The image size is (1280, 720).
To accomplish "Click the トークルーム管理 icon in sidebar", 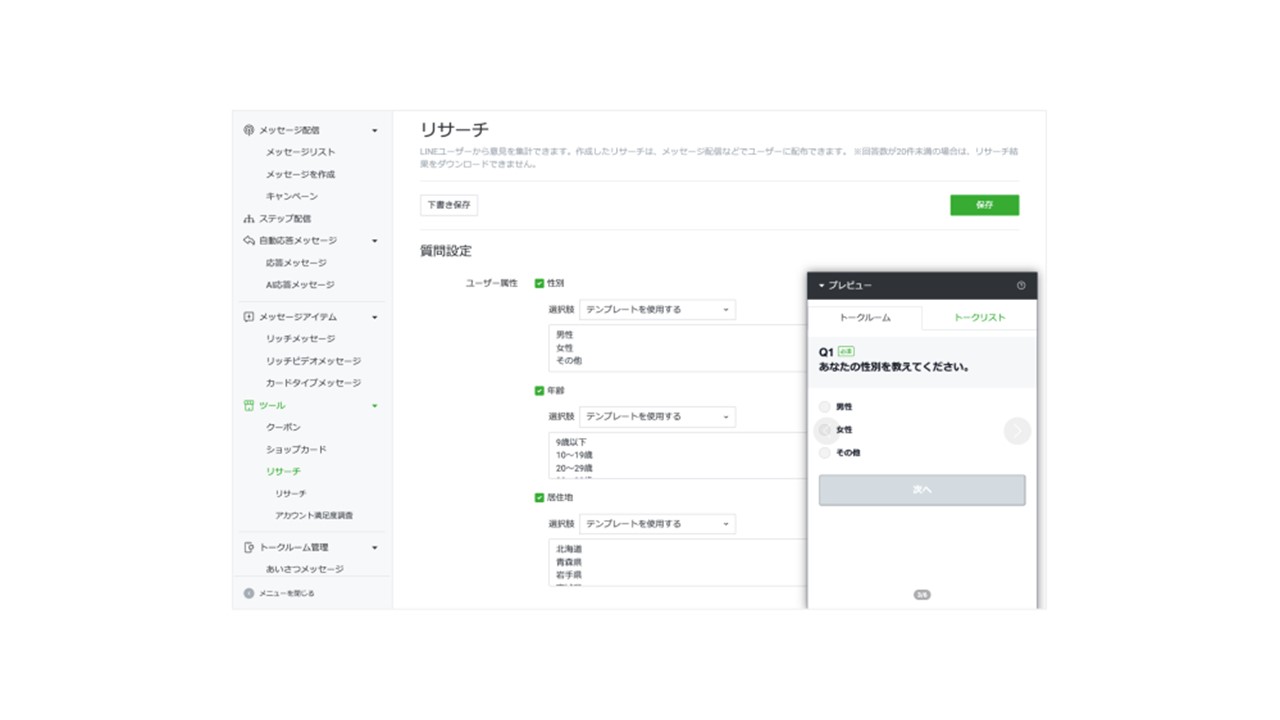I will (x=249, y=547).
